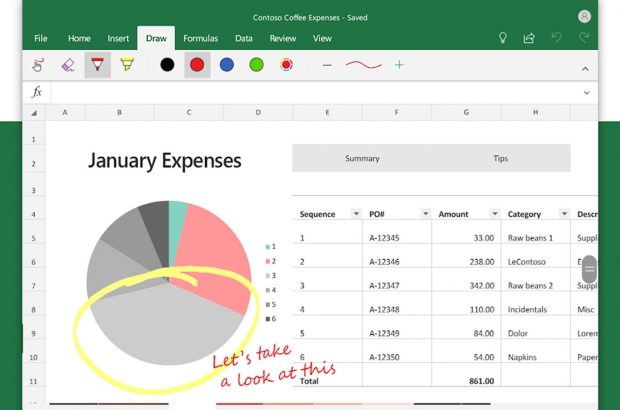Image resolution: width=620 pixels, height=410 pixels.
Task: Click the total 861.00 cell
Action: tap(481, 381)
